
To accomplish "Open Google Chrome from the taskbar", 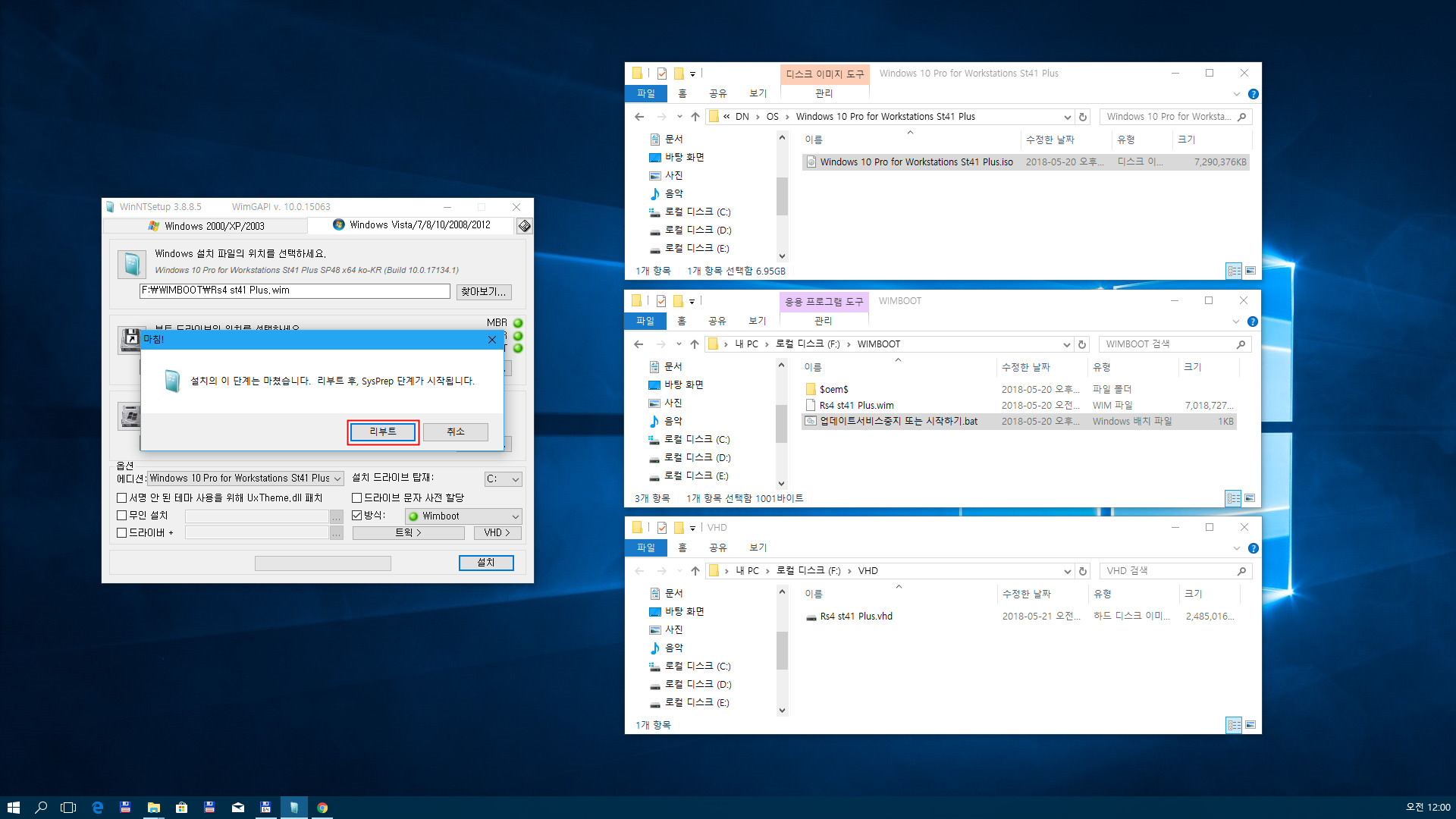I will (x=322, y=808).
